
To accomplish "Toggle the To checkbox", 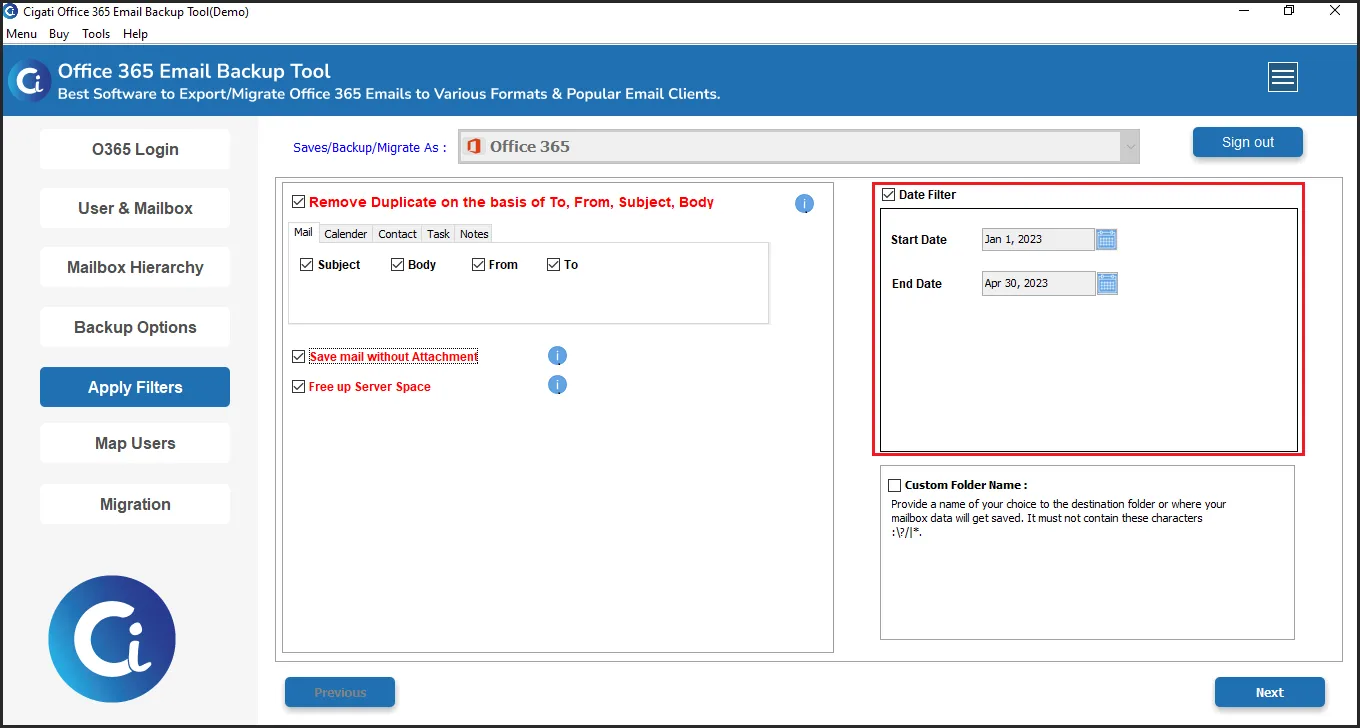I will 553,265.
